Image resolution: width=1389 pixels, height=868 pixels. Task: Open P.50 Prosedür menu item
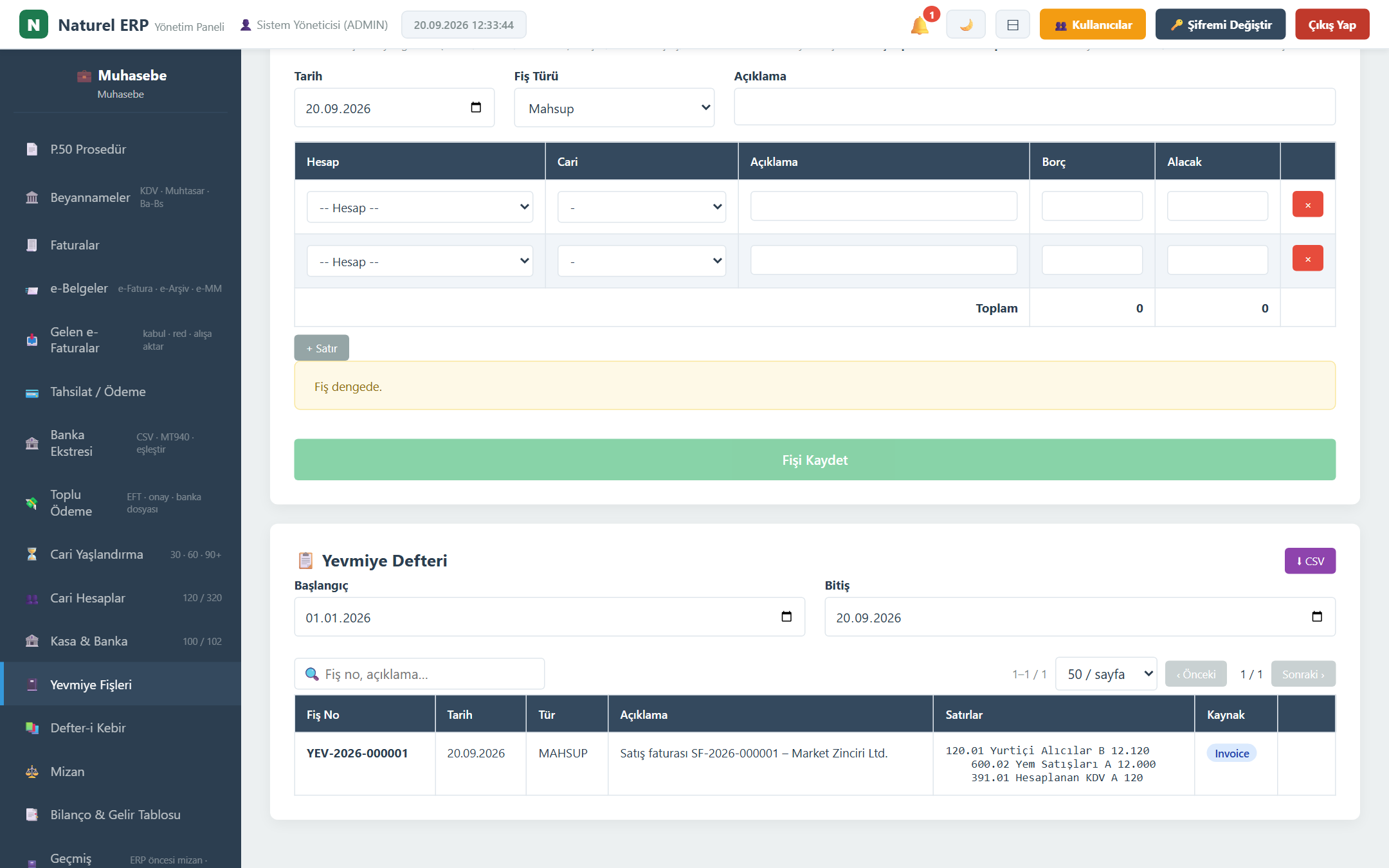[121, 149]
